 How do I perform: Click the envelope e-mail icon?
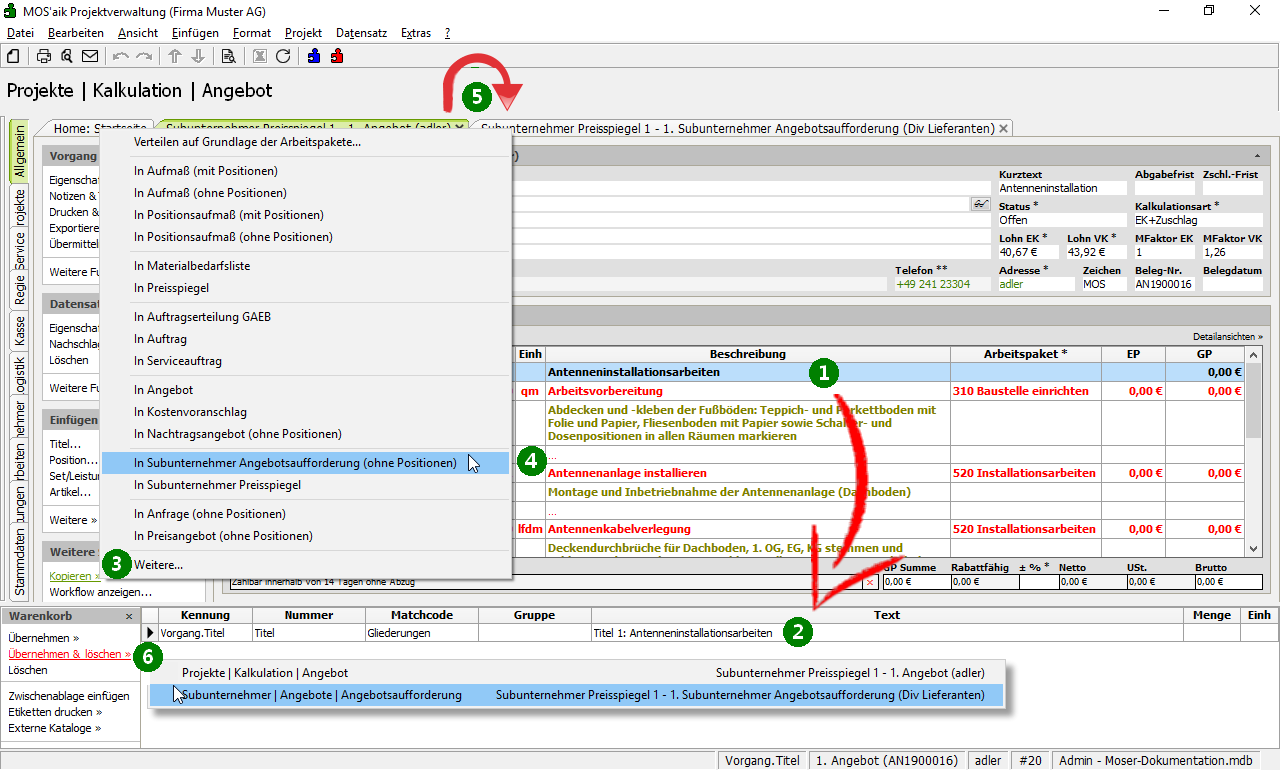[x=90, y=56]
